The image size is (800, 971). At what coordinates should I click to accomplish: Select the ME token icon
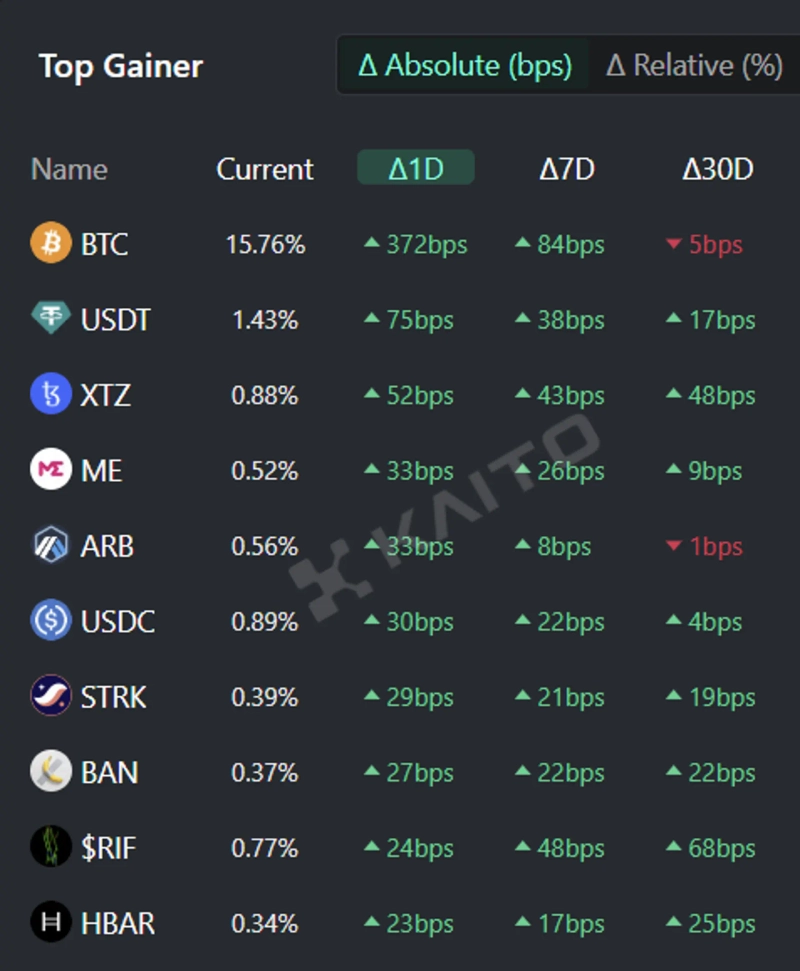click(x=51, y=471)
